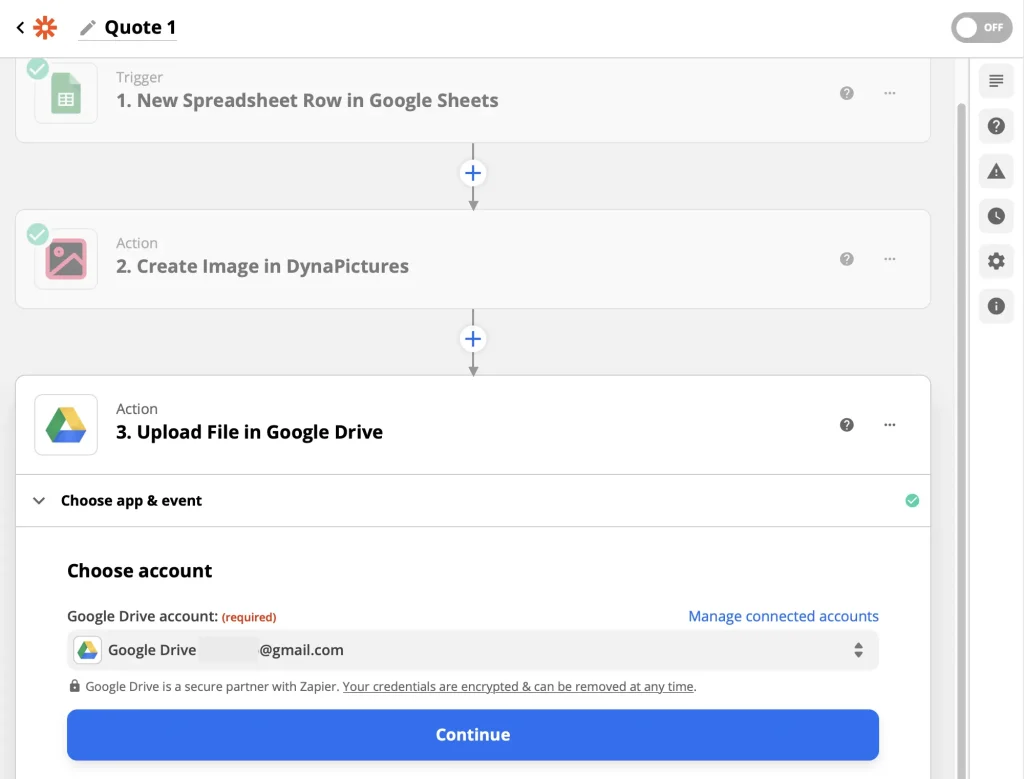1024x779 pixels.
Task: Open Manage connected accounts link
Action: [783, 616]
